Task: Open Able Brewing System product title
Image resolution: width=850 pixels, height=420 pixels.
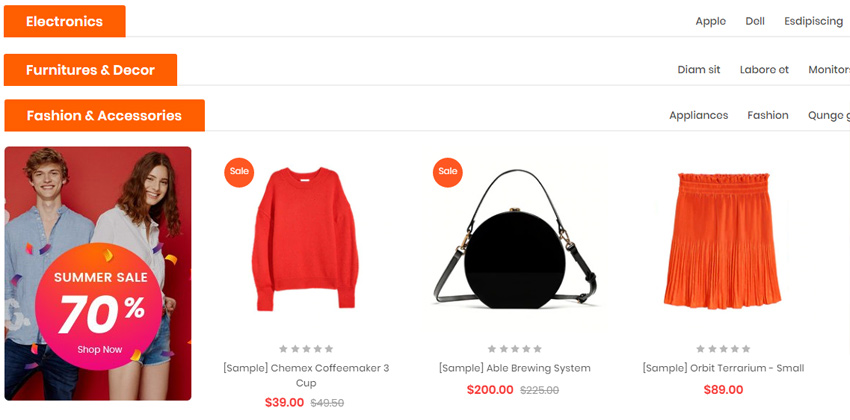Action: (515, 368)
